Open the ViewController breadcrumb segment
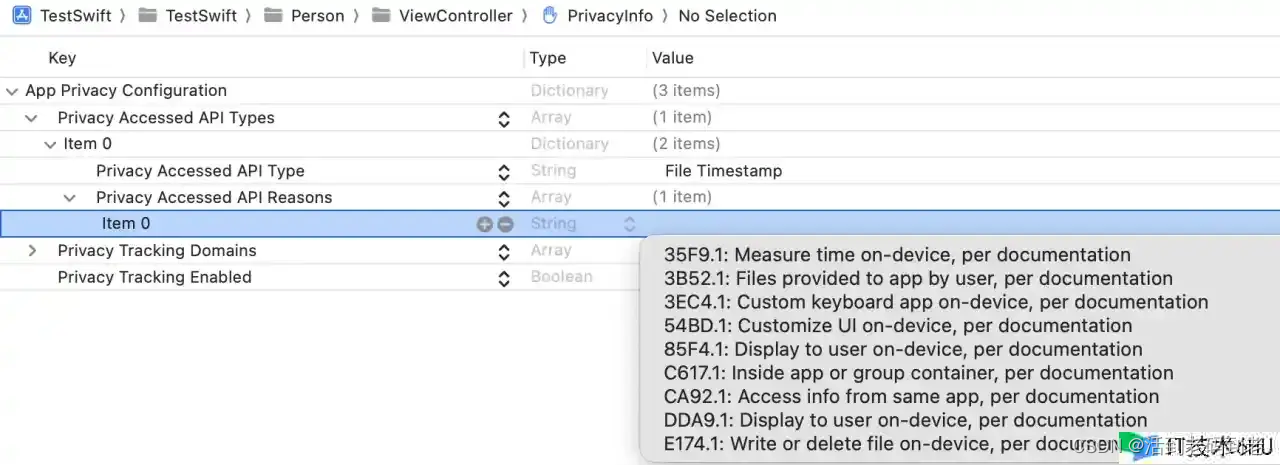Screen dimensions: 1280x465 (x=455, y=16)
